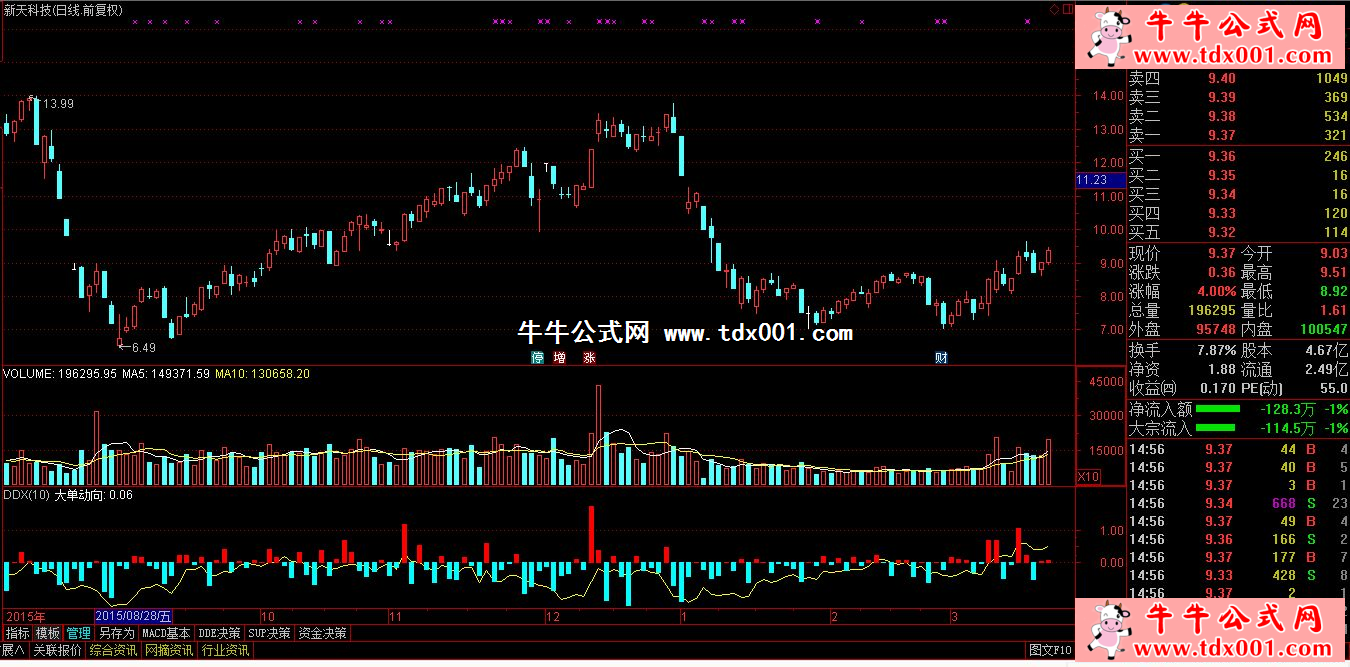Select the 2015/08/28/五 date label on time axis
This screenshot has width=1350, height=667.
(134, 616)
